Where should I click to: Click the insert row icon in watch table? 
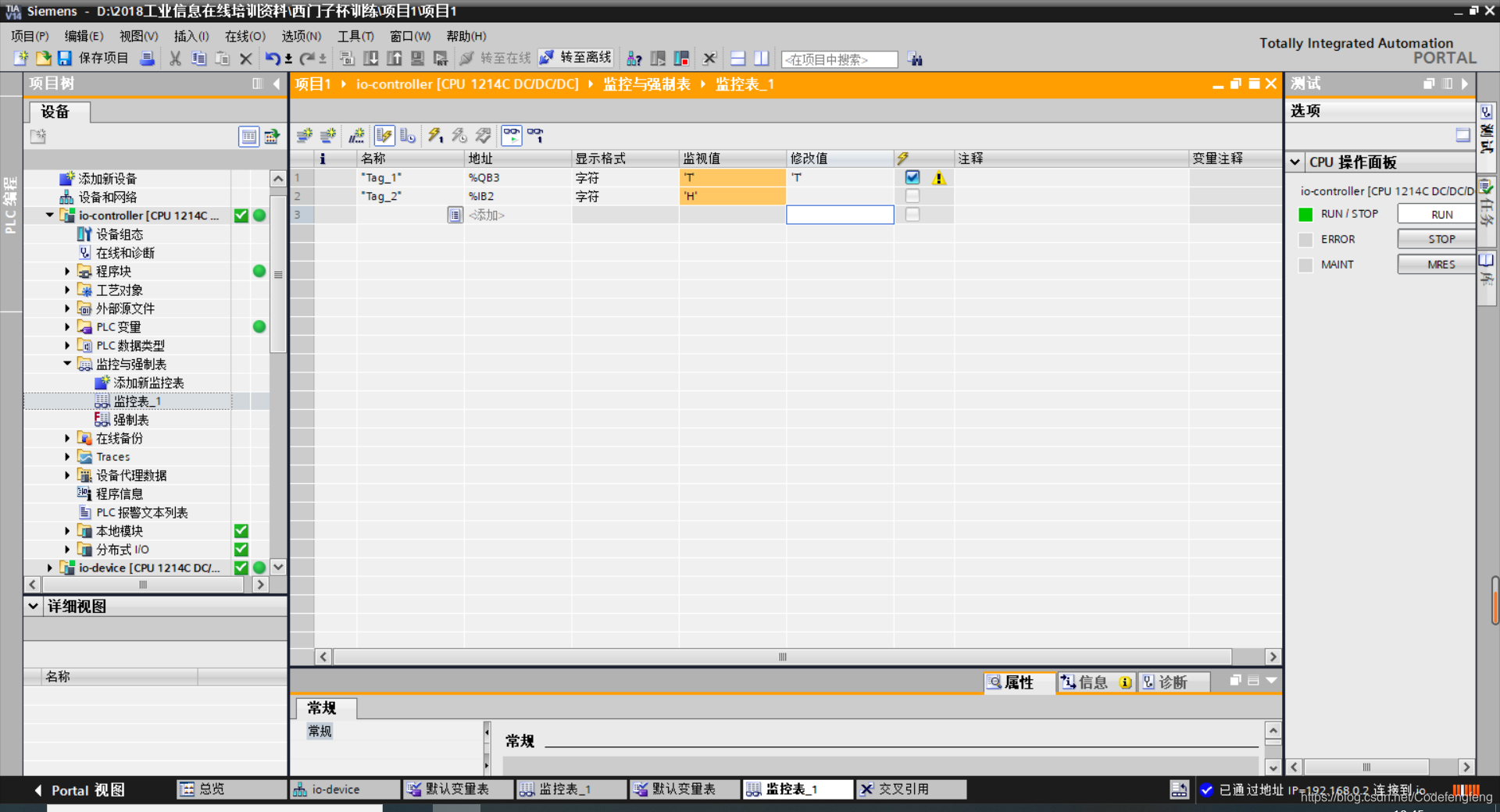coord(304,136)
